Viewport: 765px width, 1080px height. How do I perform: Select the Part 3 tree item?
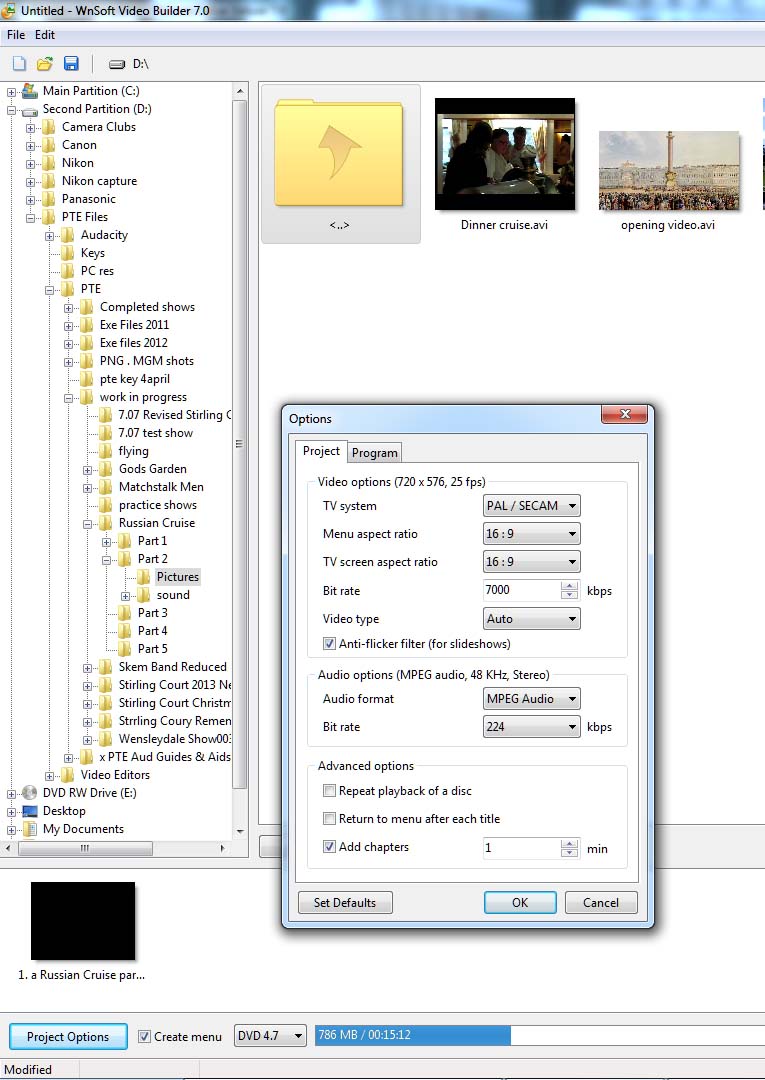[152, 613]
